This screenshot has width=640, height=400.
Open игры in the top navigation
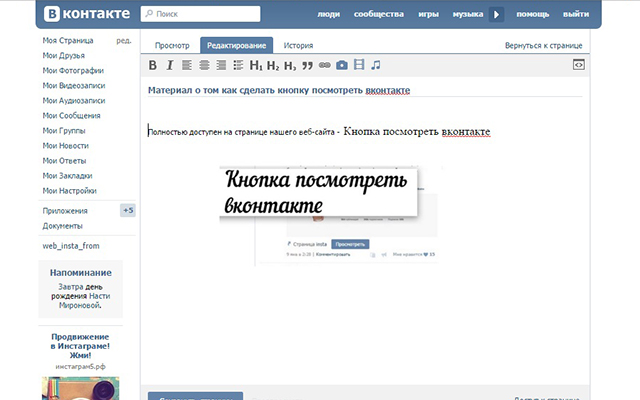point(428,14)
